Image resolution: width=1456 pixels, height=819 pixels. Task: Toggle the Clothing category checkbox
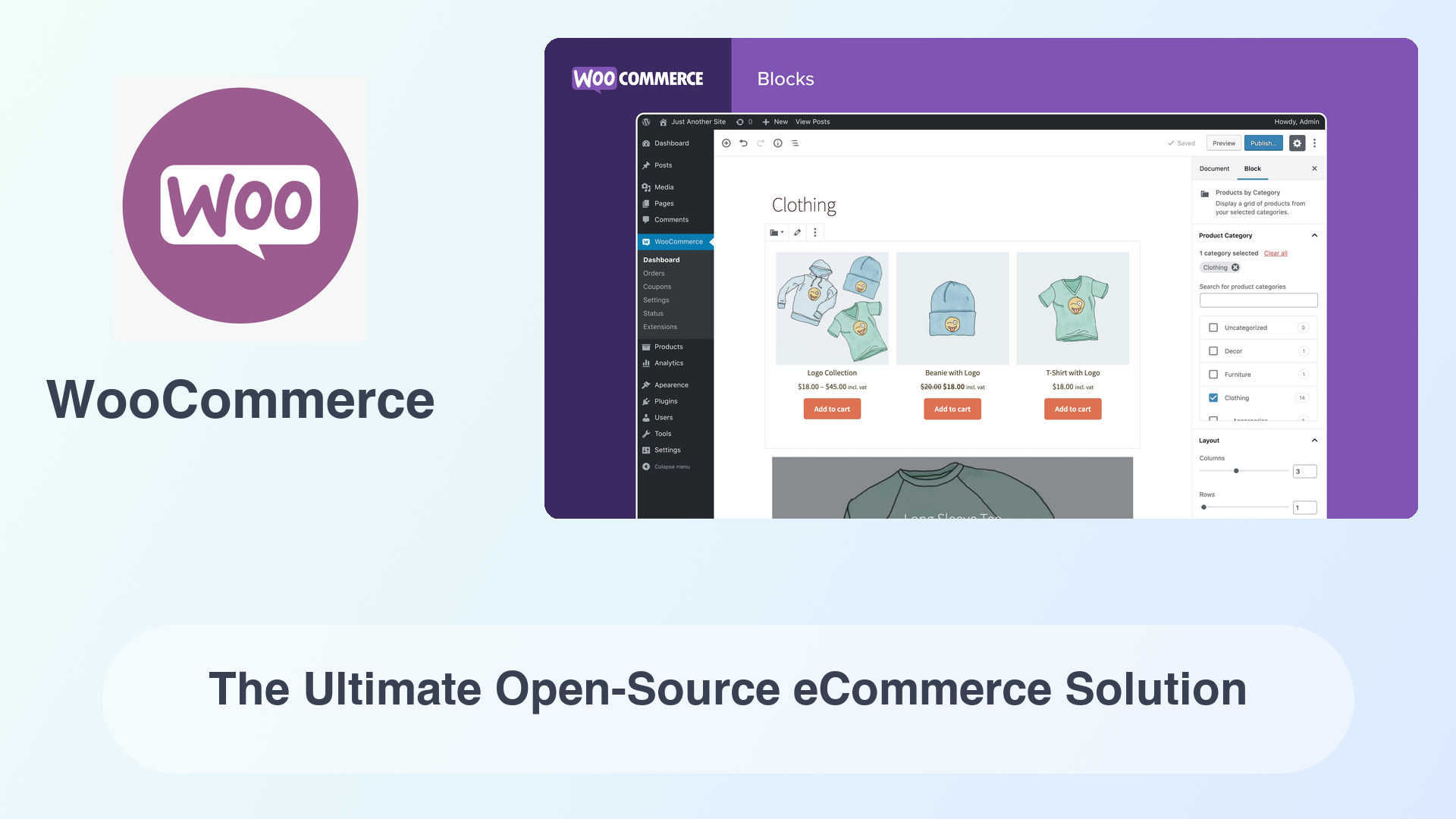coord(1213,397)
